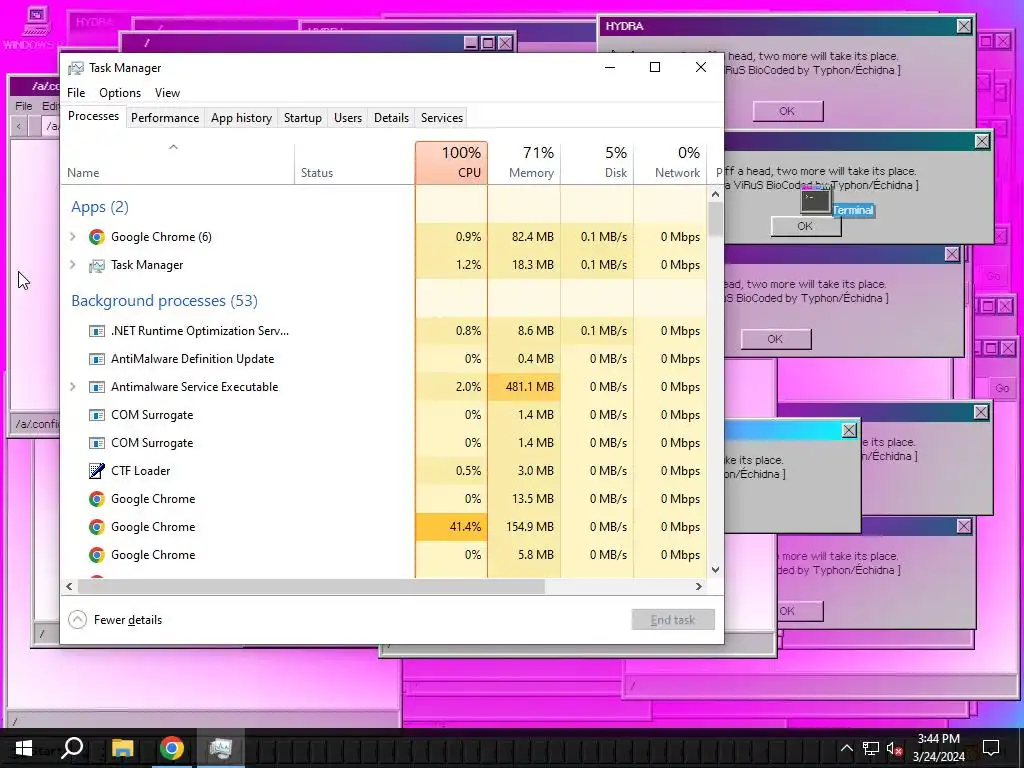The width and height of the screenshot is (1024, 768).
Task: Open the Options menu
Action: 120,93
